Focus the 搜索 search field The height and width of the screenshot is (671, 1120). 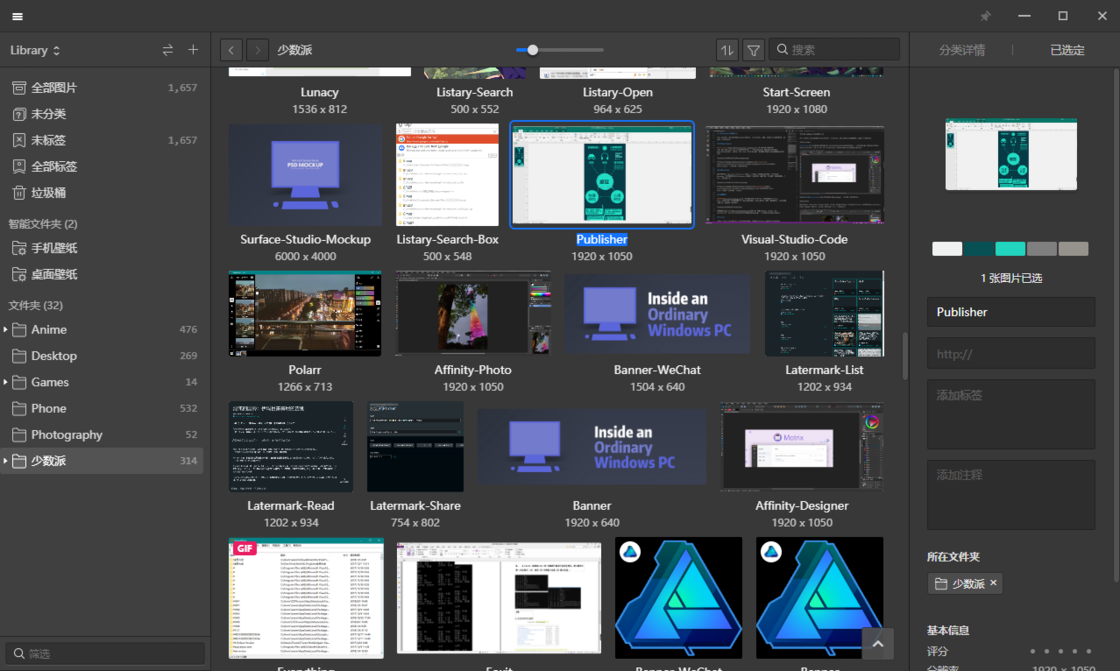834,49
